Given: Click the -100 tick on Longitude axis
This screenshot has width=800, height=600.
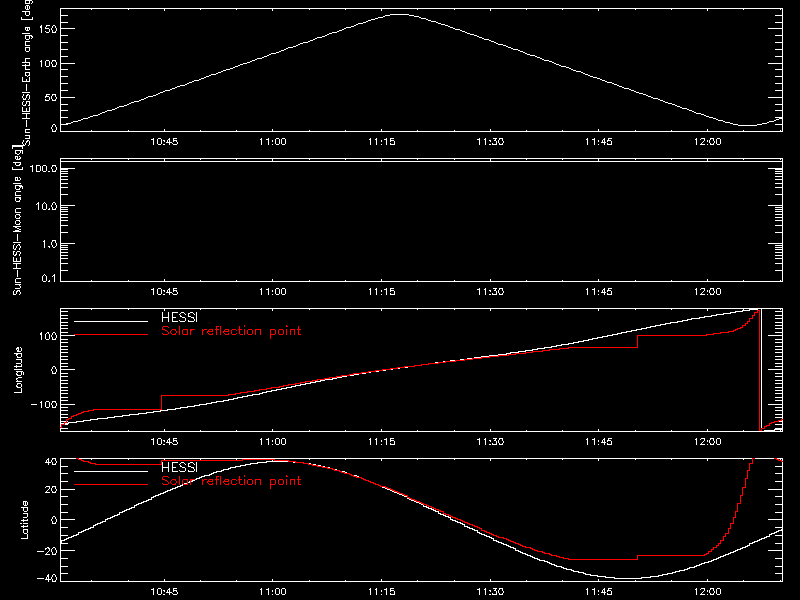Looking at the screenshot, I should click(44, 404).
